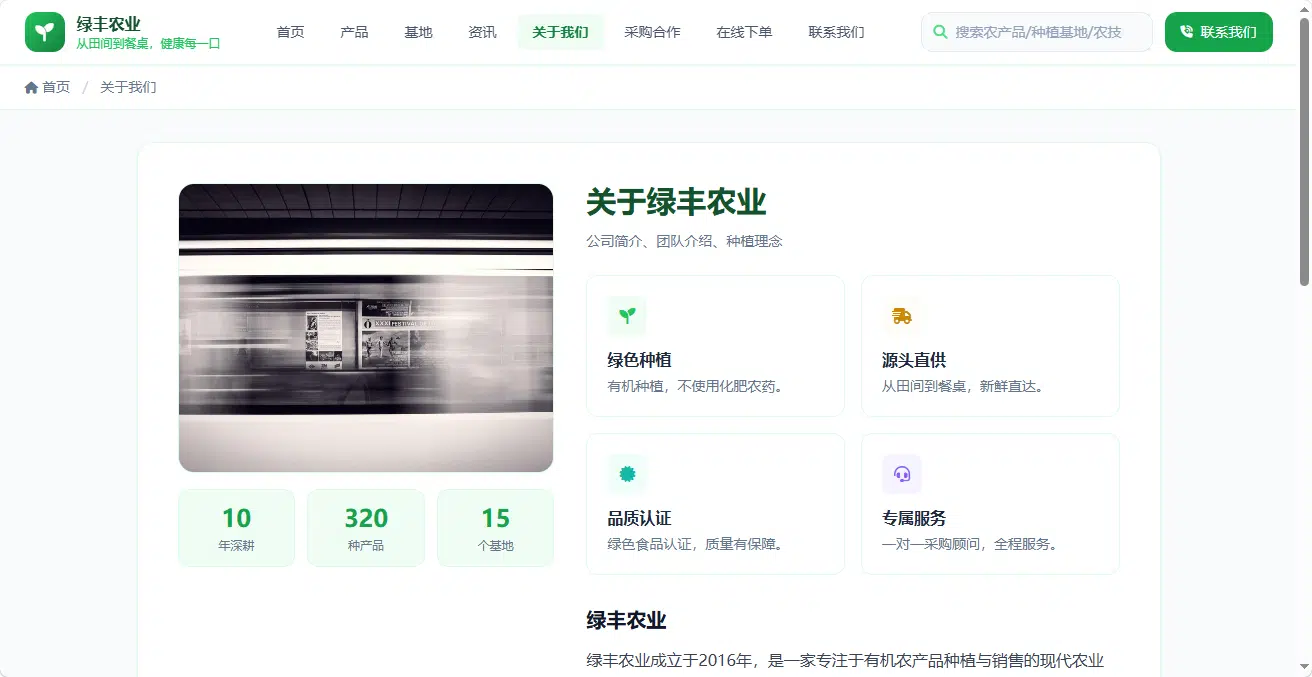This screenshot has width=1312, height=677.
Task: Go to 在线下单 in the navigation
Action: (744, 32)
